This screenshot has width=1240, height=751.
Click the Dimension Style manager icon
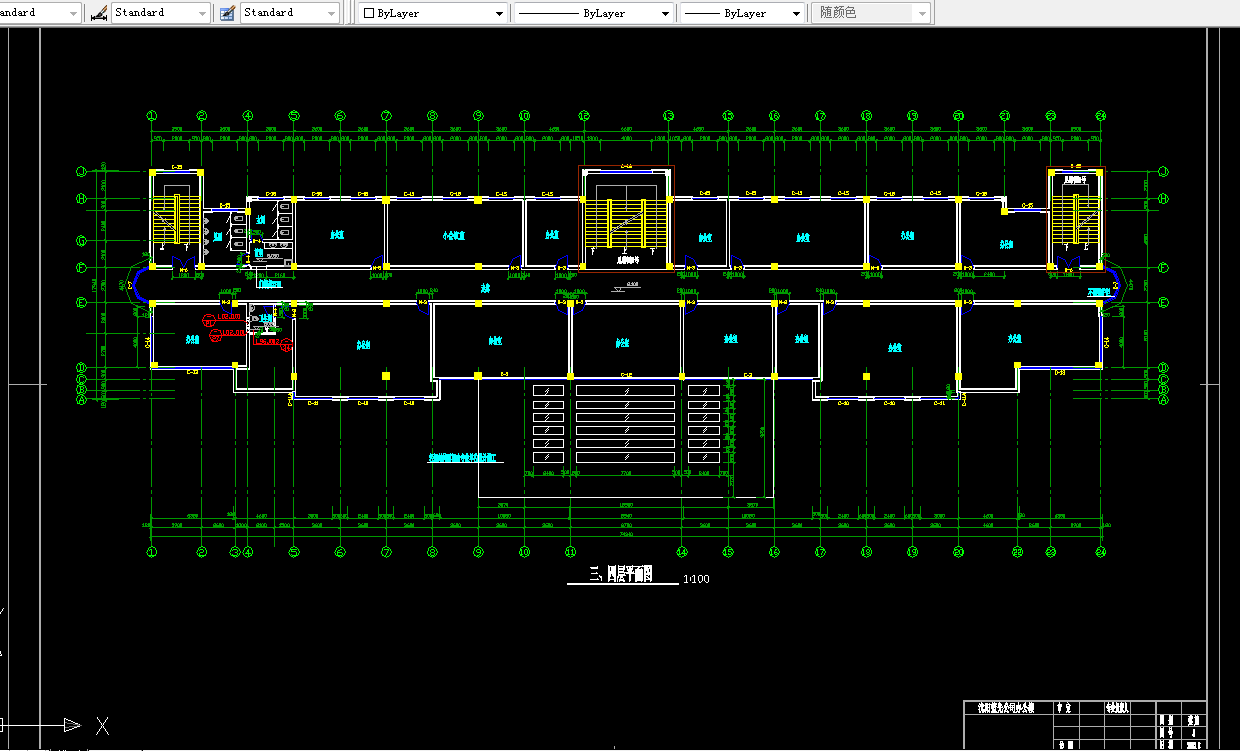[98, 13]
